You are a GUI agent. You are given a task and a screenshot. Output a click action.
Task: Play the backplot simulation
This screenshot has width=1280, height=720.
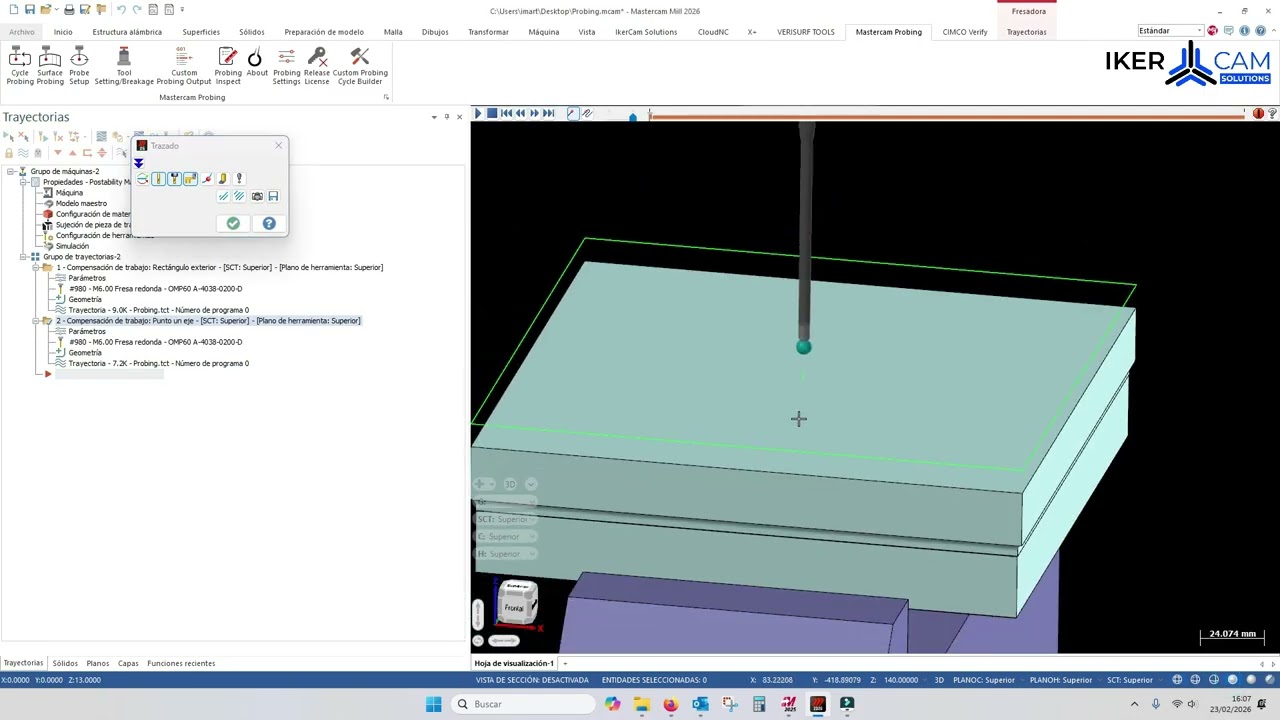point(478,113)
